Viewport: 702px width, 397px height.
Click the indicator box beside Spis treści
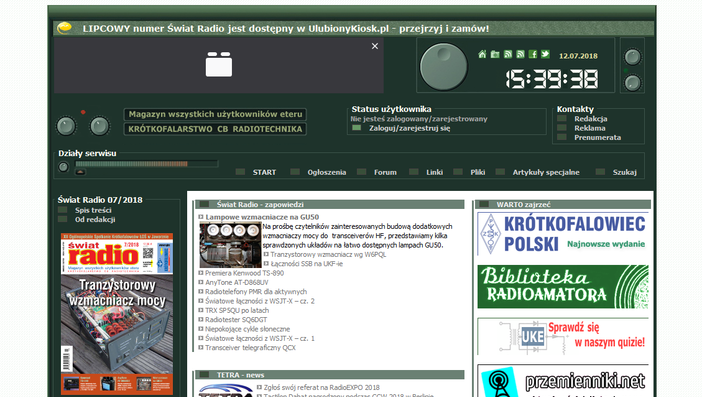click(63, 210)
